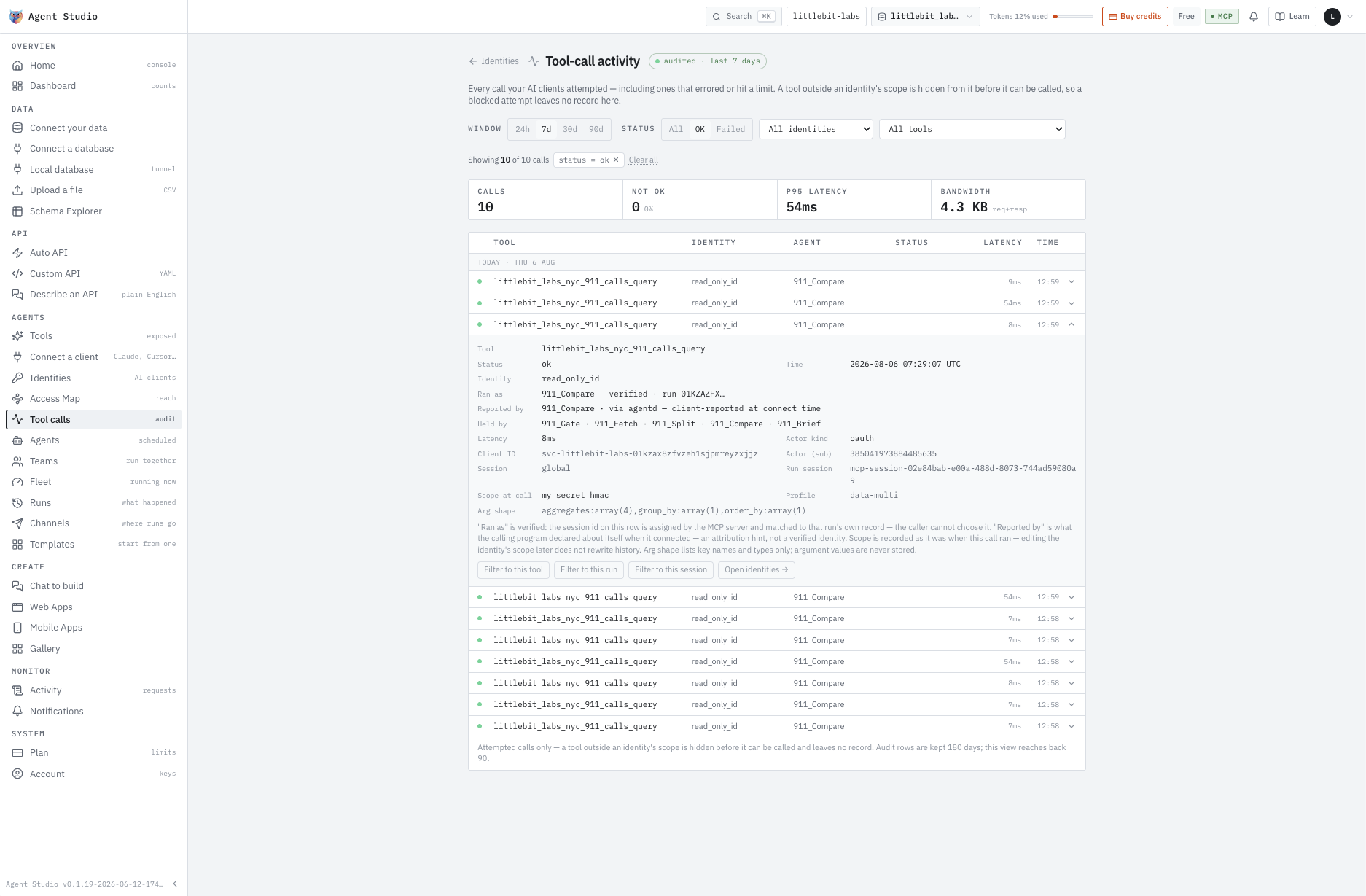Open the littlebit_lab database selector dropdown

(926, 16)
